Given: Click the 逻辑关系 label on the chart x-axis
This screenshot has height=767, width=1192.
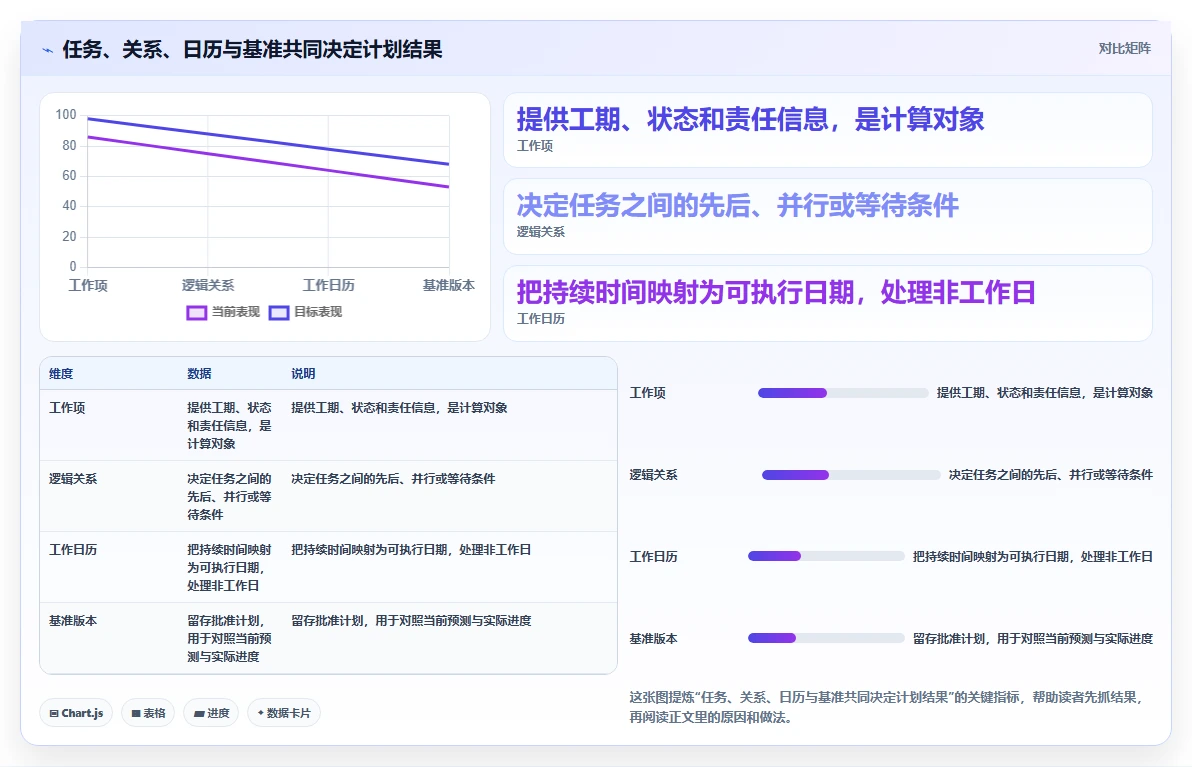Looking at the screenshot, I should (208, 285).
